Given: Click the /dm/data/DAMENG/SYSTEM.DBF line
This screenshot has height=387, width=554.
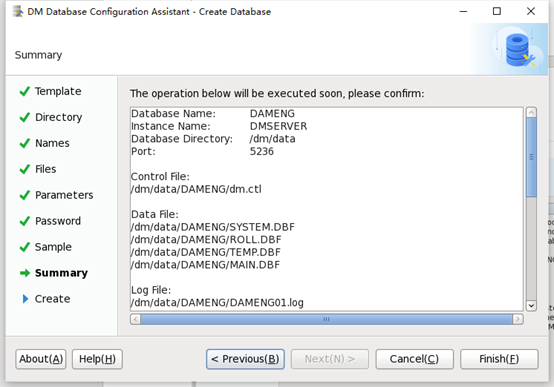Looking at the screenshot, I should [x=213, y=227].
